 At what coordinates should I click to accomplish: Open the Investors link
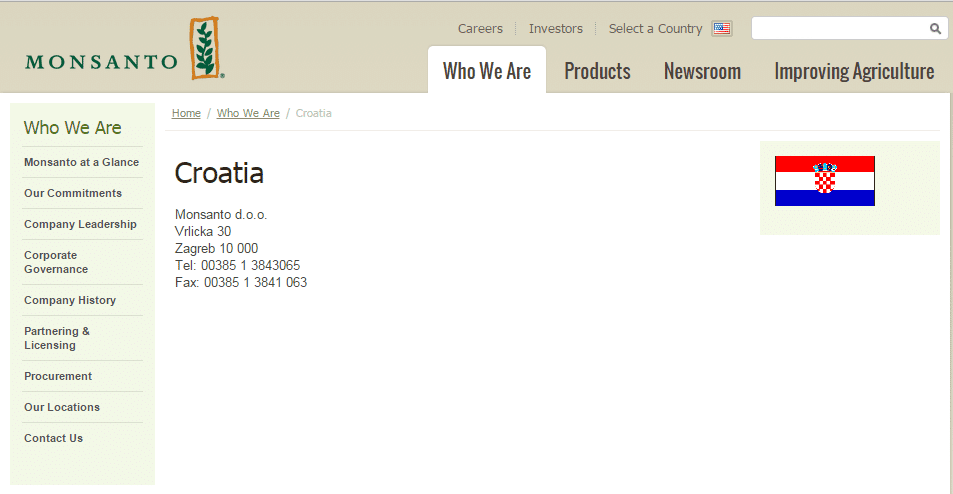point(556,29)
